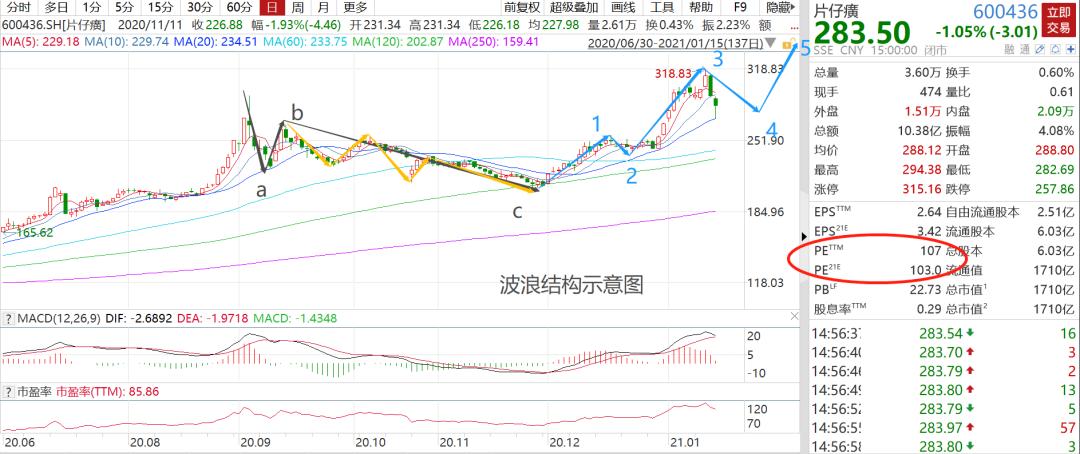
Task: Hide side panel via 隐藏 button
Action: 778,8
